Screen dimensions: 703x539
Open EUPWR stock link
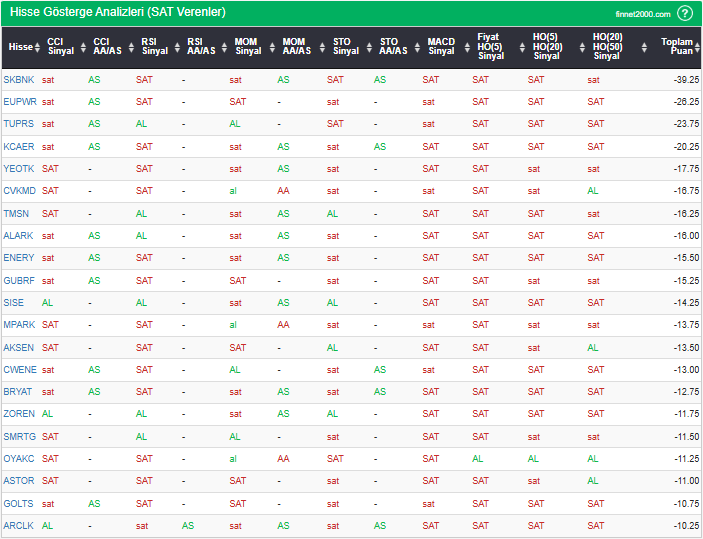pyautogui.click(x=20, y=102)
